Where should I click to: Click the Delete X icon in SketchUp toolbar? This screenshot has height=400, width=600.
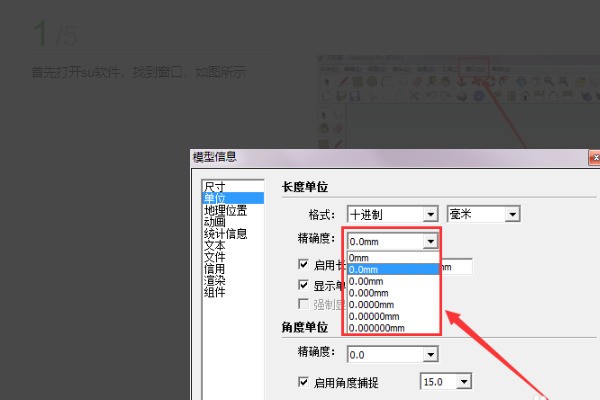coord(414,96)
